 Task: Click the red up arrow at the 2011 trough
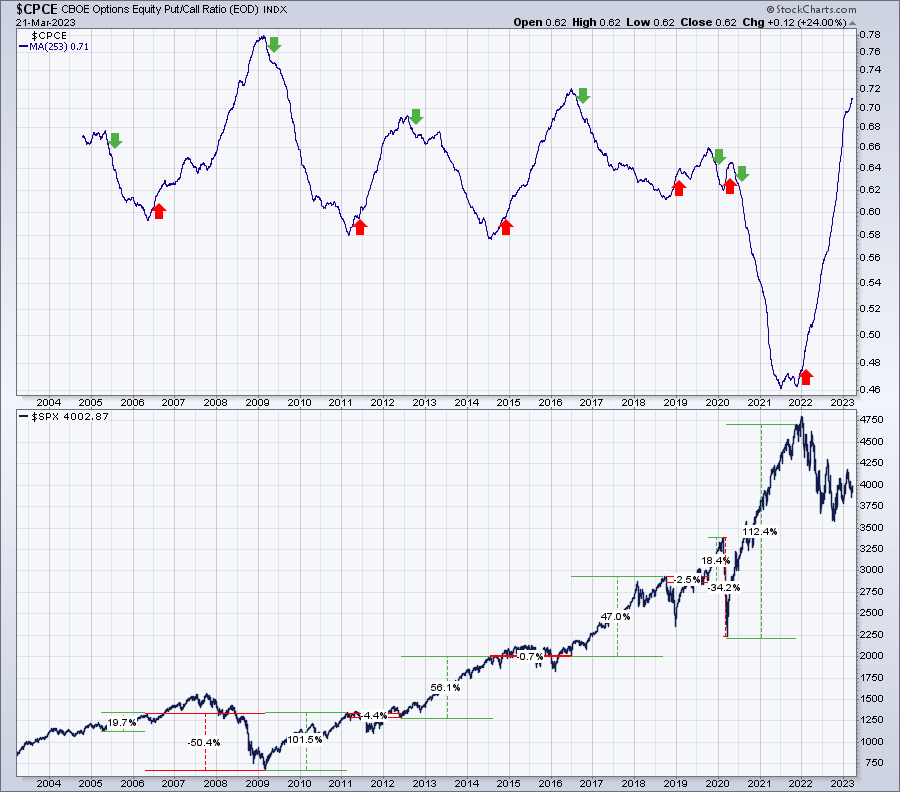click(x=360, y=227)
